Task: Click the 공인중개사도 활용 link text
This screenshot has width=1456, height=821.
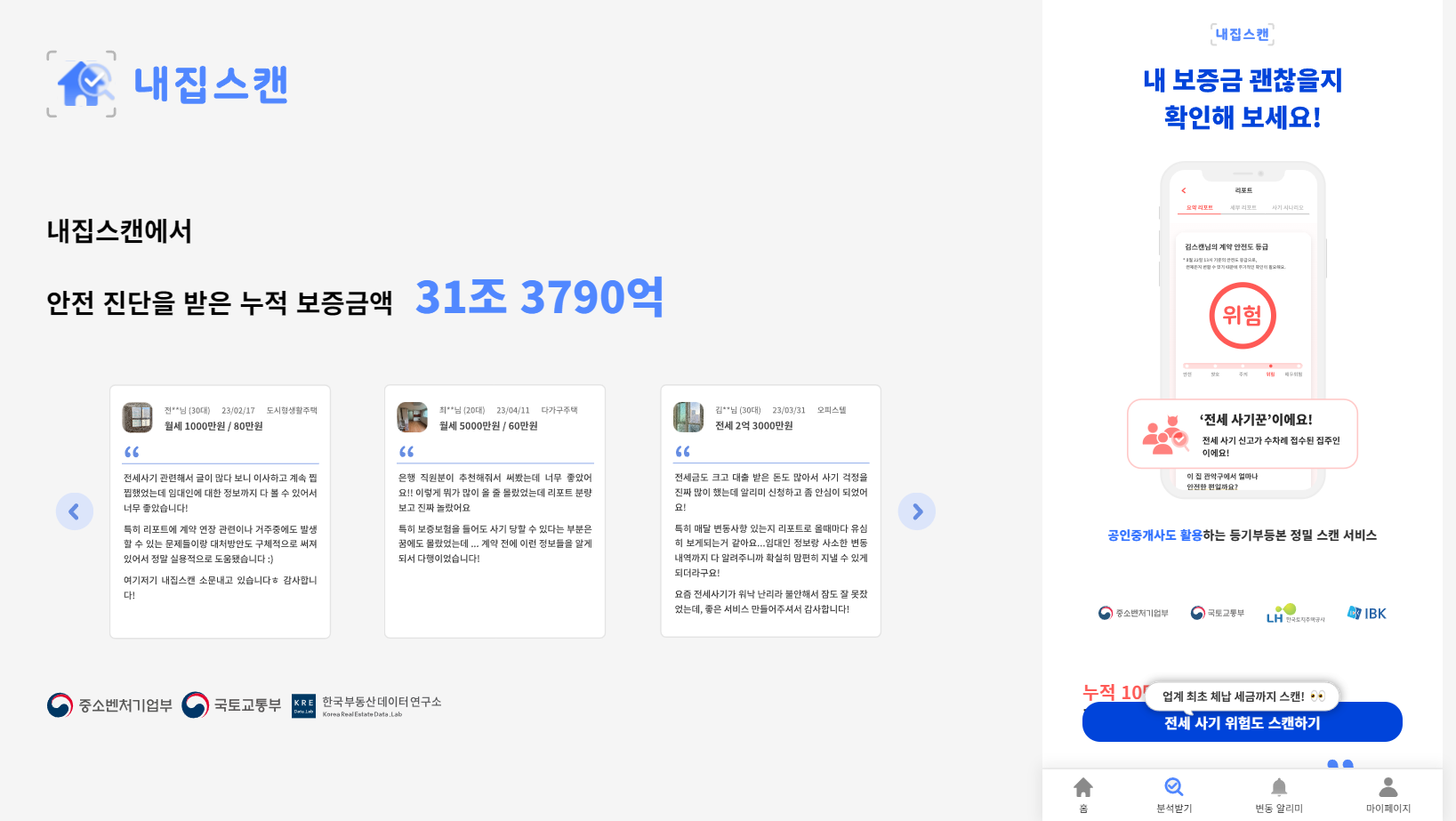Action: click(x=1154, y=535)
